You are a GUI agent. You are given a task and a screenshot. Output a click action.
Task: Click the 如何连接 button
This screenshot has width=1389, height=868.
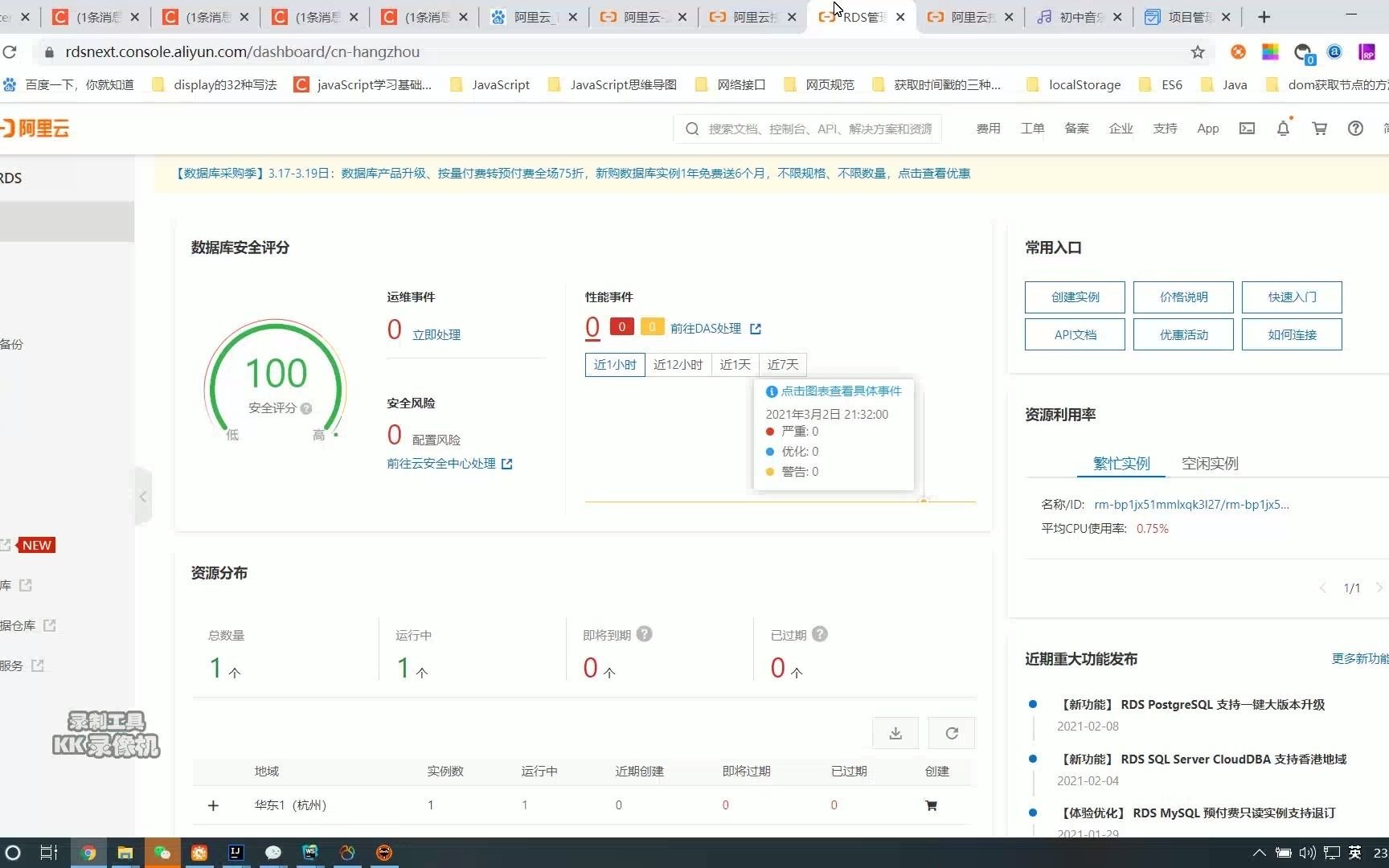pyautogui.click(x=1292, y=335)
